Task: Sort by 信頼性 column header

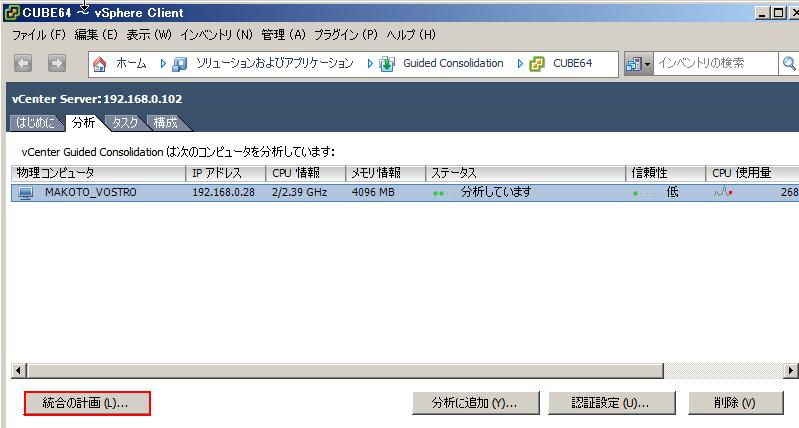Action: pos(665,173)
